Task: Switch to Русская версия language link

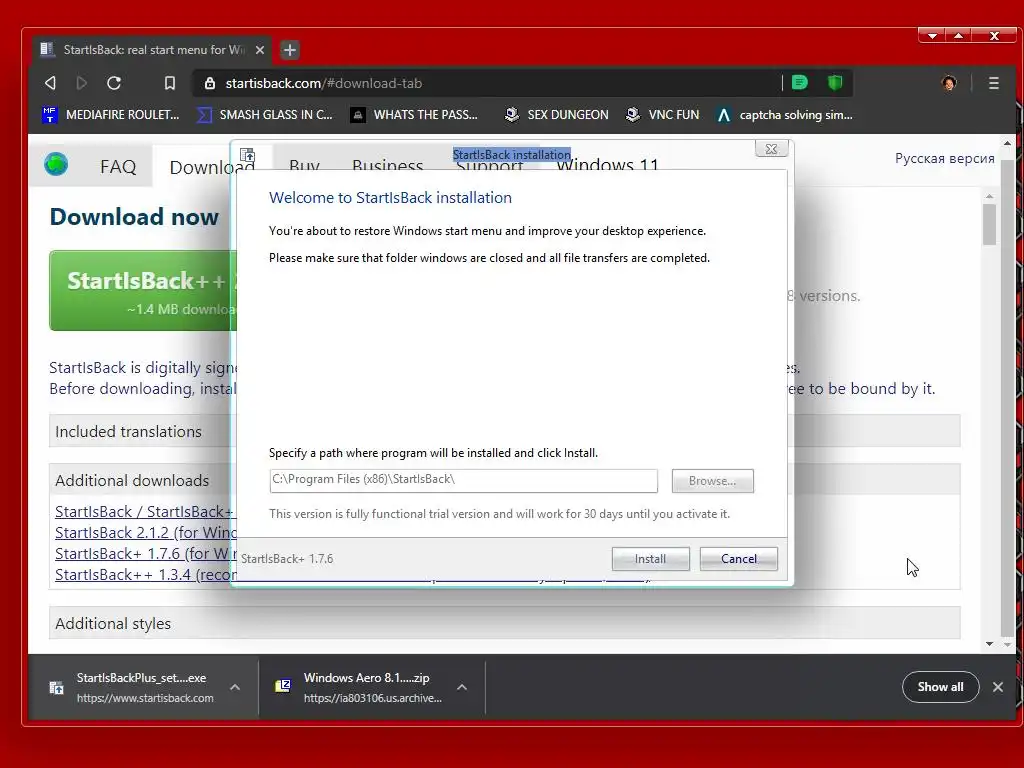Action: [944, 159]
